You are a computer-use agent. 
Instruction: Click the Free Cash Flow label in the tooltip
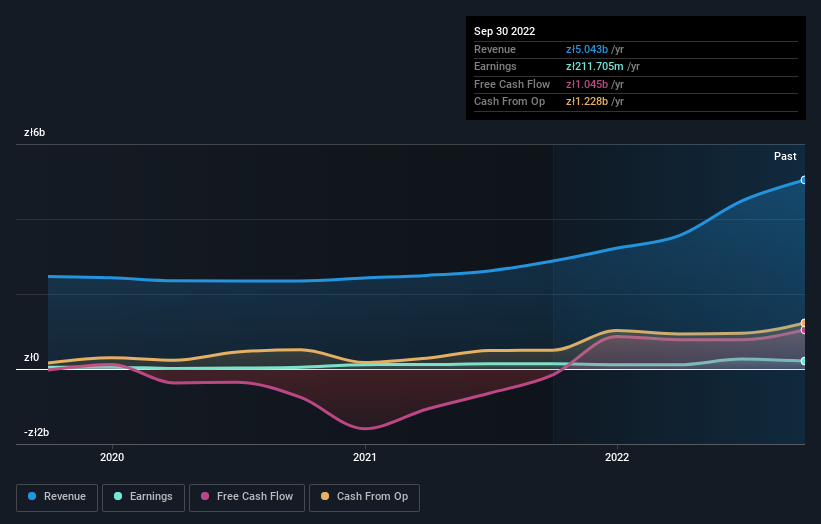[x=512, y=84]
